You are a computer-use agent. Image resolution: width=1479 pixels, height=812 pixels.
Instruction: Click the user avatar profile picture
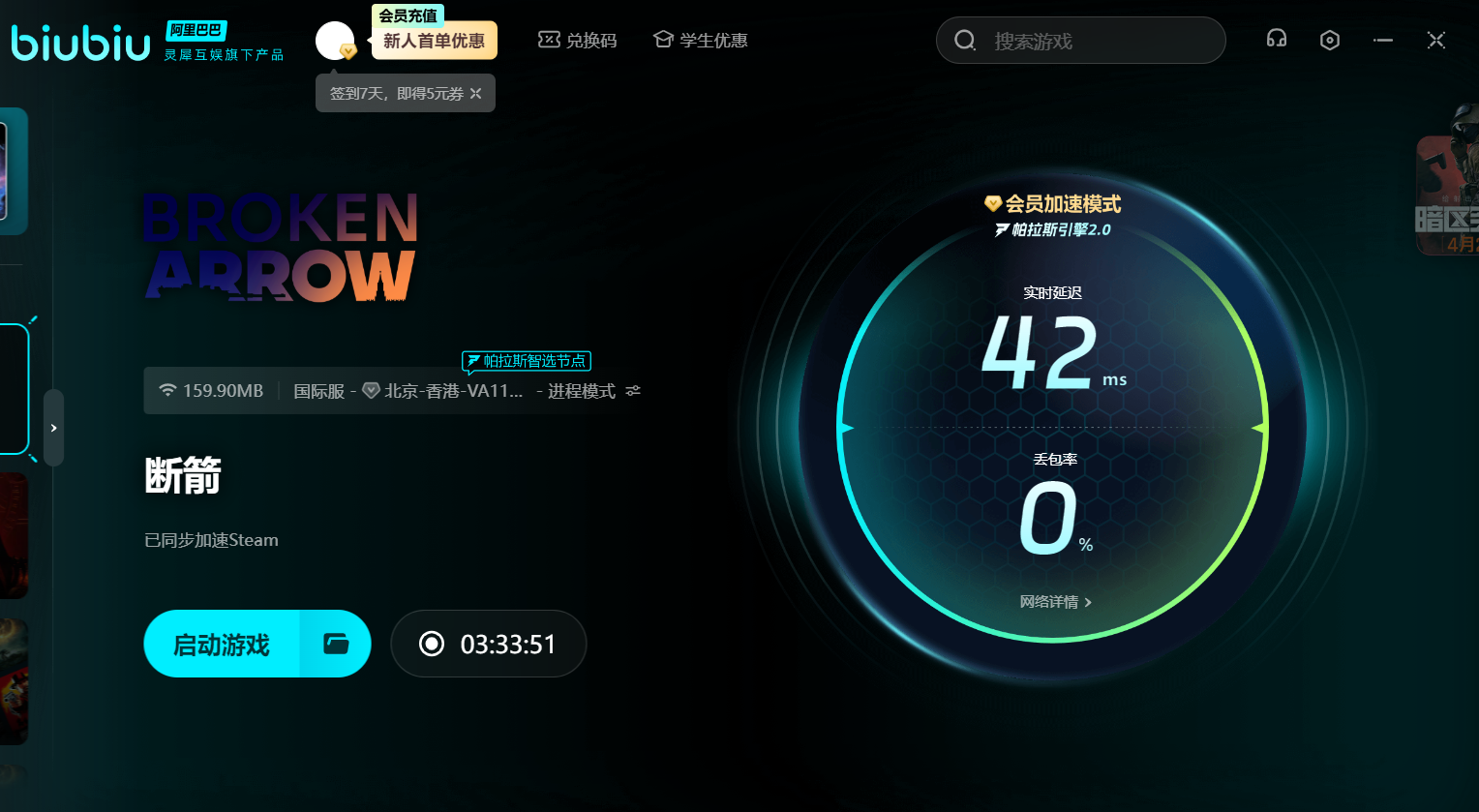(334, 41)
